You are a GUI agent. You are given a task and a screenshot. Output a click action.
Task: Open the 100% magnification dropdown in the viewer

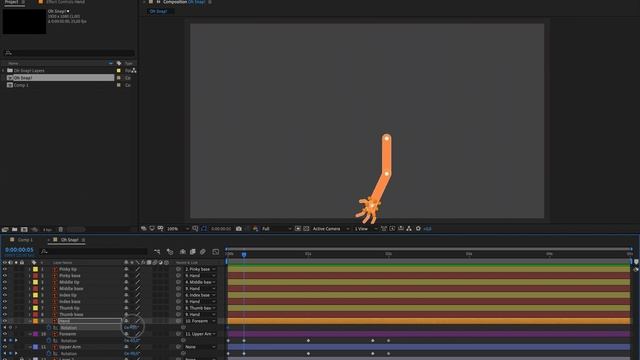click(178, 229)
